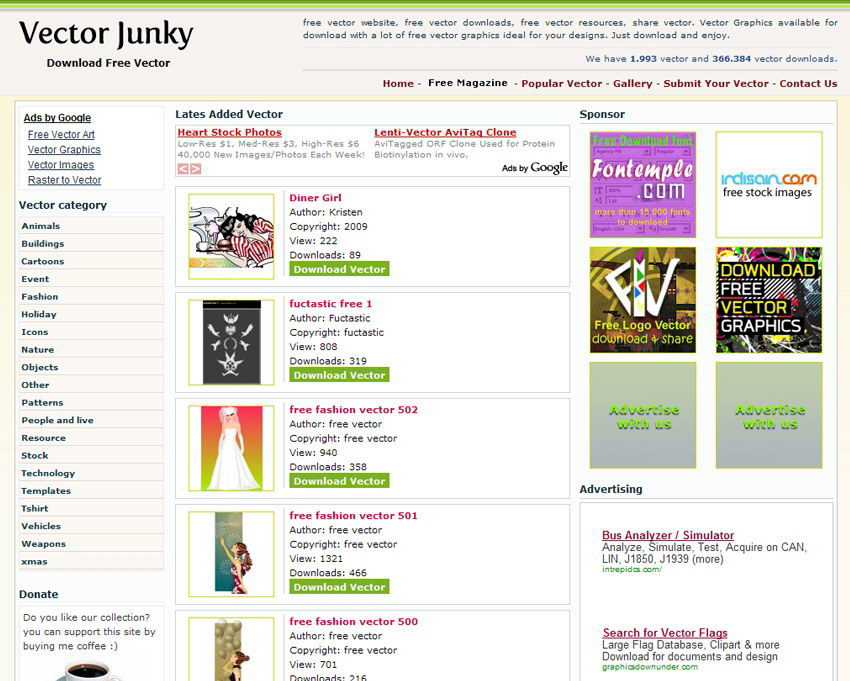Viewport: 850px width, 681px height.
Task: Open the Gallery page
Action: [633, 83]
